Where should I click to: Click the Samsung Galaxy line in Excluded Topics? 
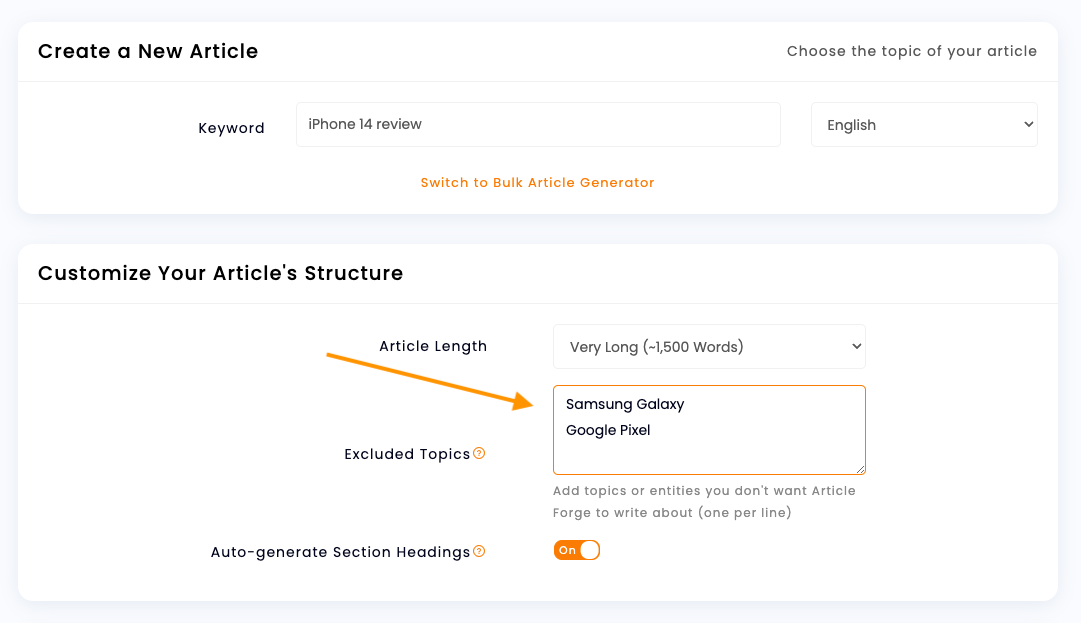coord(625,404)
